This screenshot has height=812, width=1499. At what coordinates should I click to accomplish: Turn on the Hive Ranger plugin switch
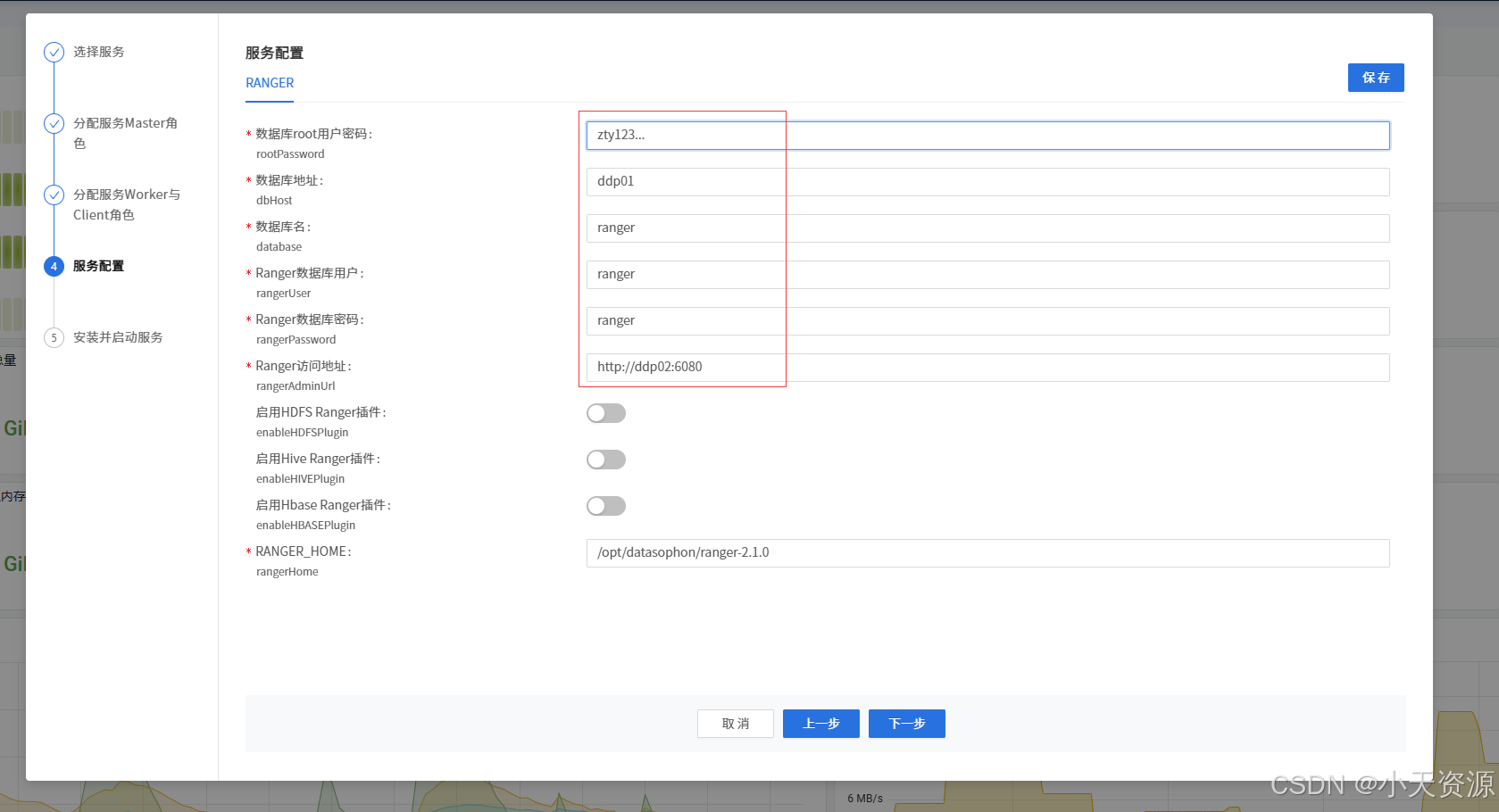coord(605,460)
